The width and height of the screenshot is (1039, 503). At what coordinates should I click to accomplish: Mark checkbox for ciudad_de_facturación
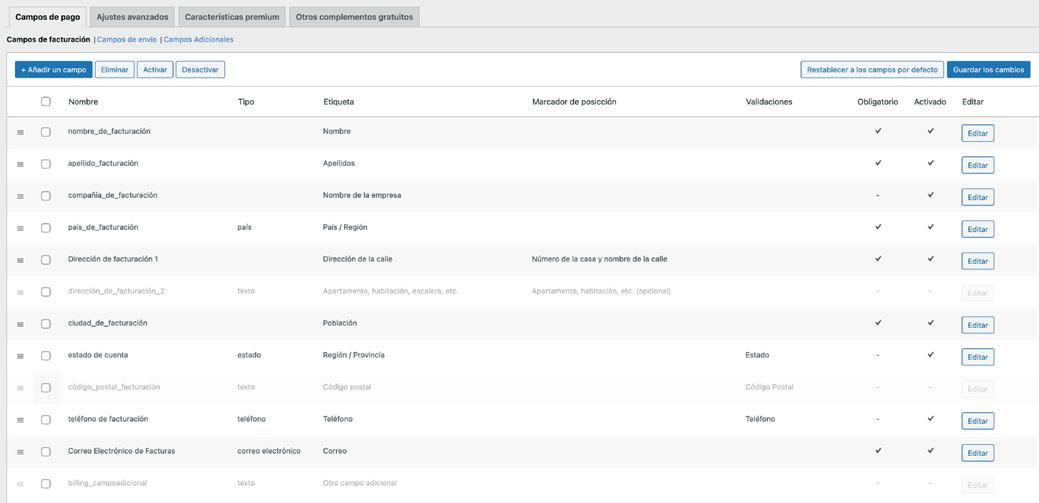coord(46,323)
